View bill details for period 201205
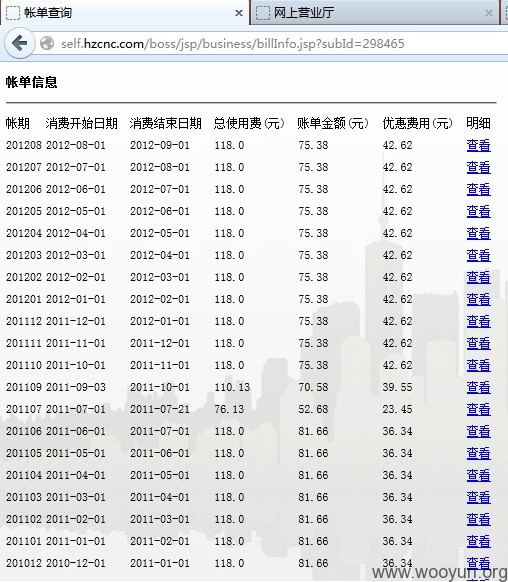Screen dimensions: 508x582 click(x=478, y=211)
